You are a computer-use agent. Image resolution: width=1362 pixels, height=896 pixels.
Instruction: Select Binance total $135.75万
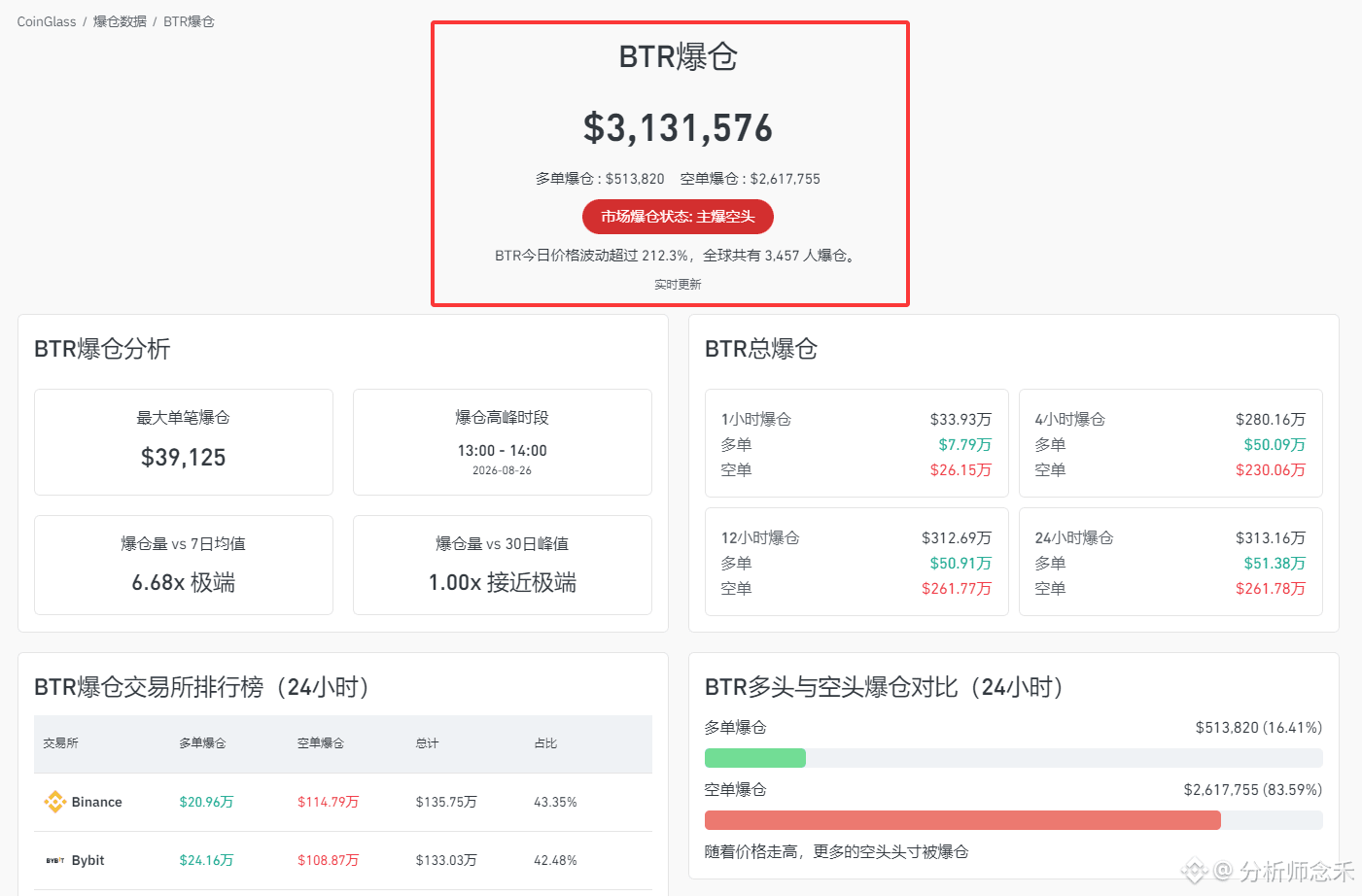pyautogui.click(x=446, y=802)
